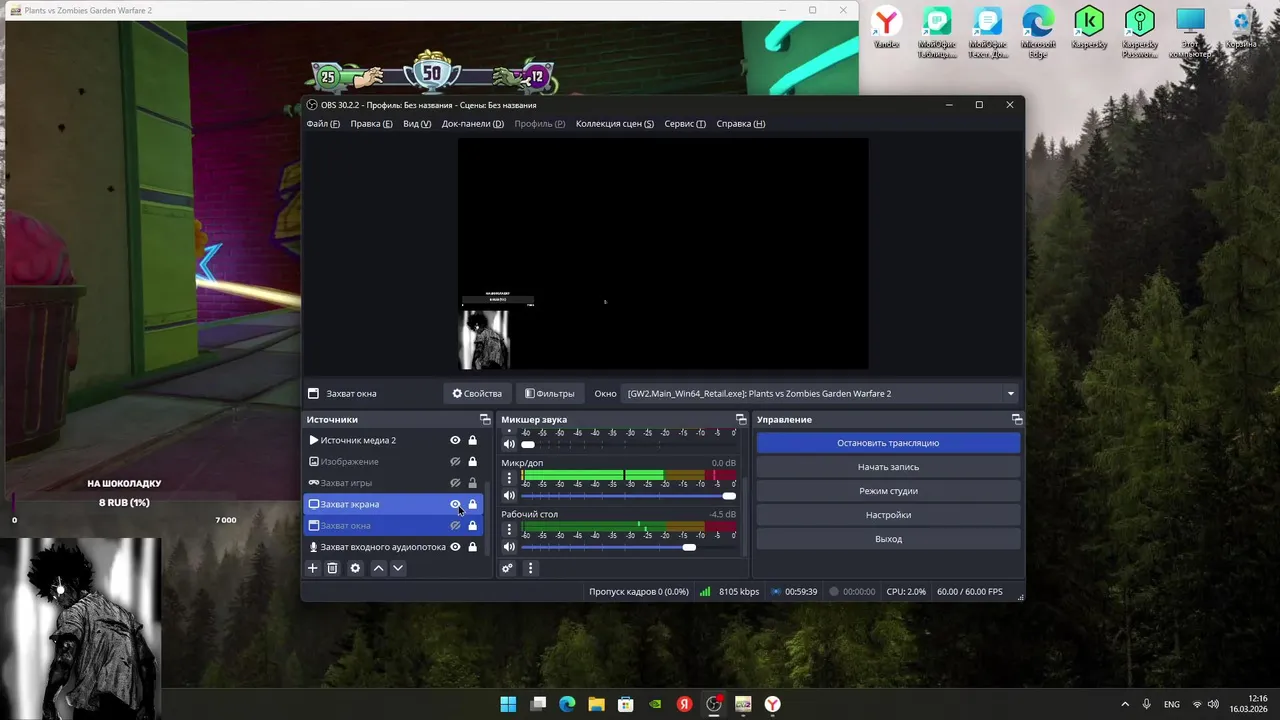This screenshot has width=1280, height=720.
Task: Hide the Захват экрана source
Action: point(455,504)
